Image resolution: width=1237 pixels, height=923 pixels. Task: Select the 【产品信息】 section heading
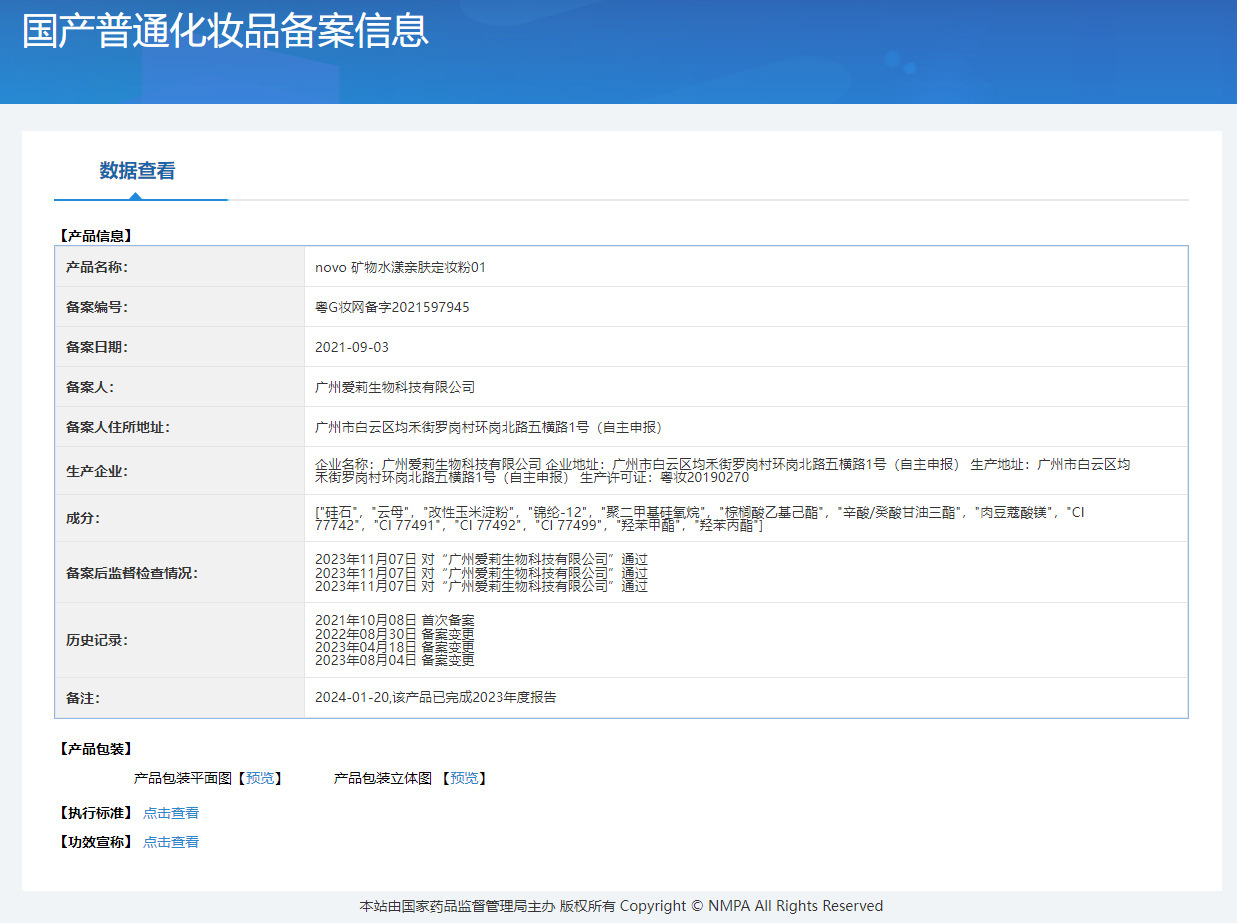(96, 236)
